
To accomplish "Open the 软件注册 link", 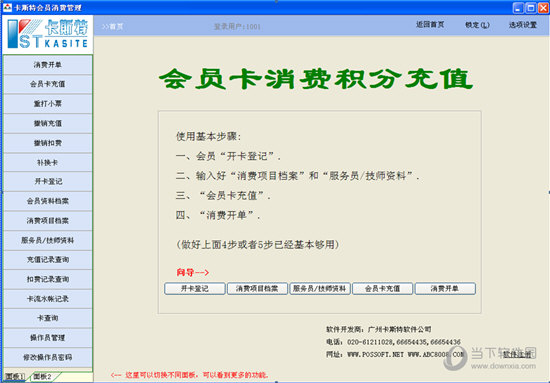I will pos(517,355).
